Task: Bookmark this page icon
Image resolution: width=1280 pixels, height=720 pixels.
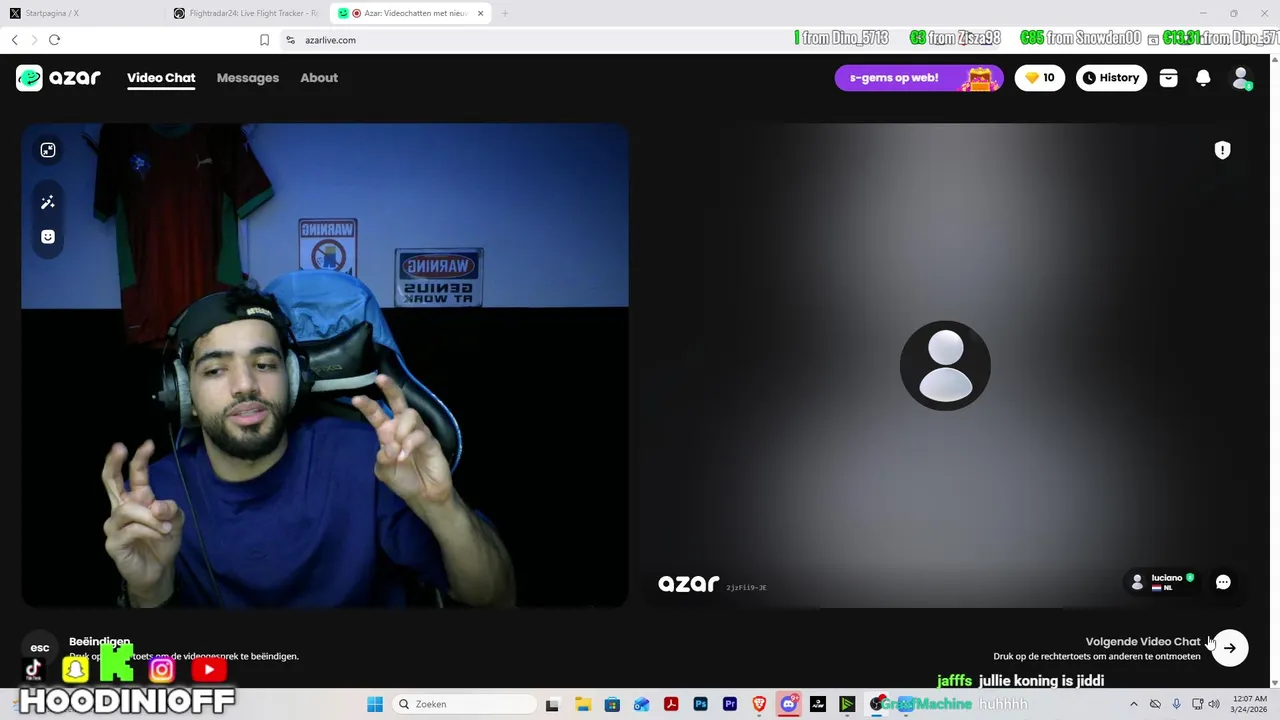Action: tap(264, 40)
